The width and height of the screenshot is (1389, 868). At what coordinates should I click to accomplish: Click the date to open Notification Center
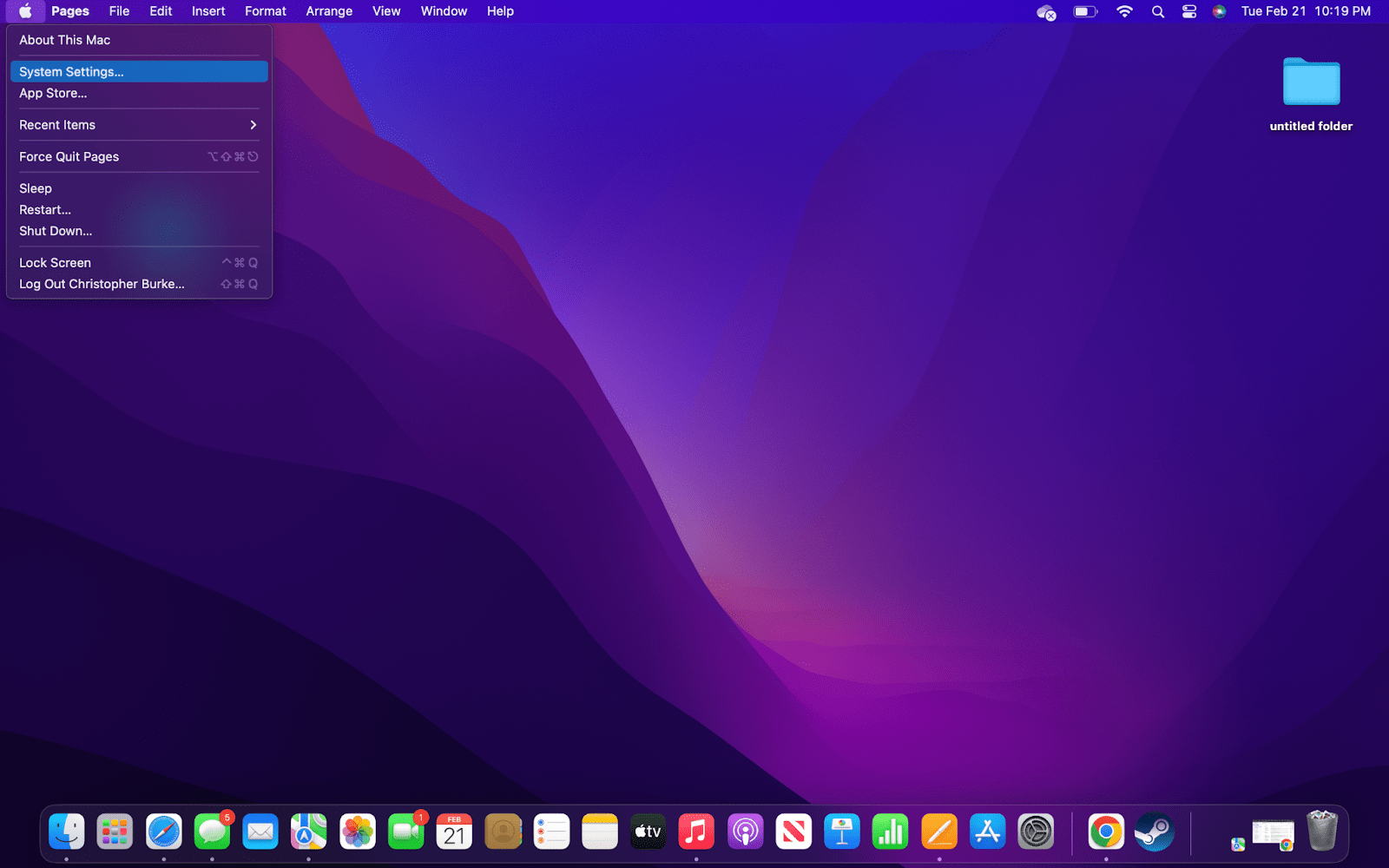[x=1277, y=12]
